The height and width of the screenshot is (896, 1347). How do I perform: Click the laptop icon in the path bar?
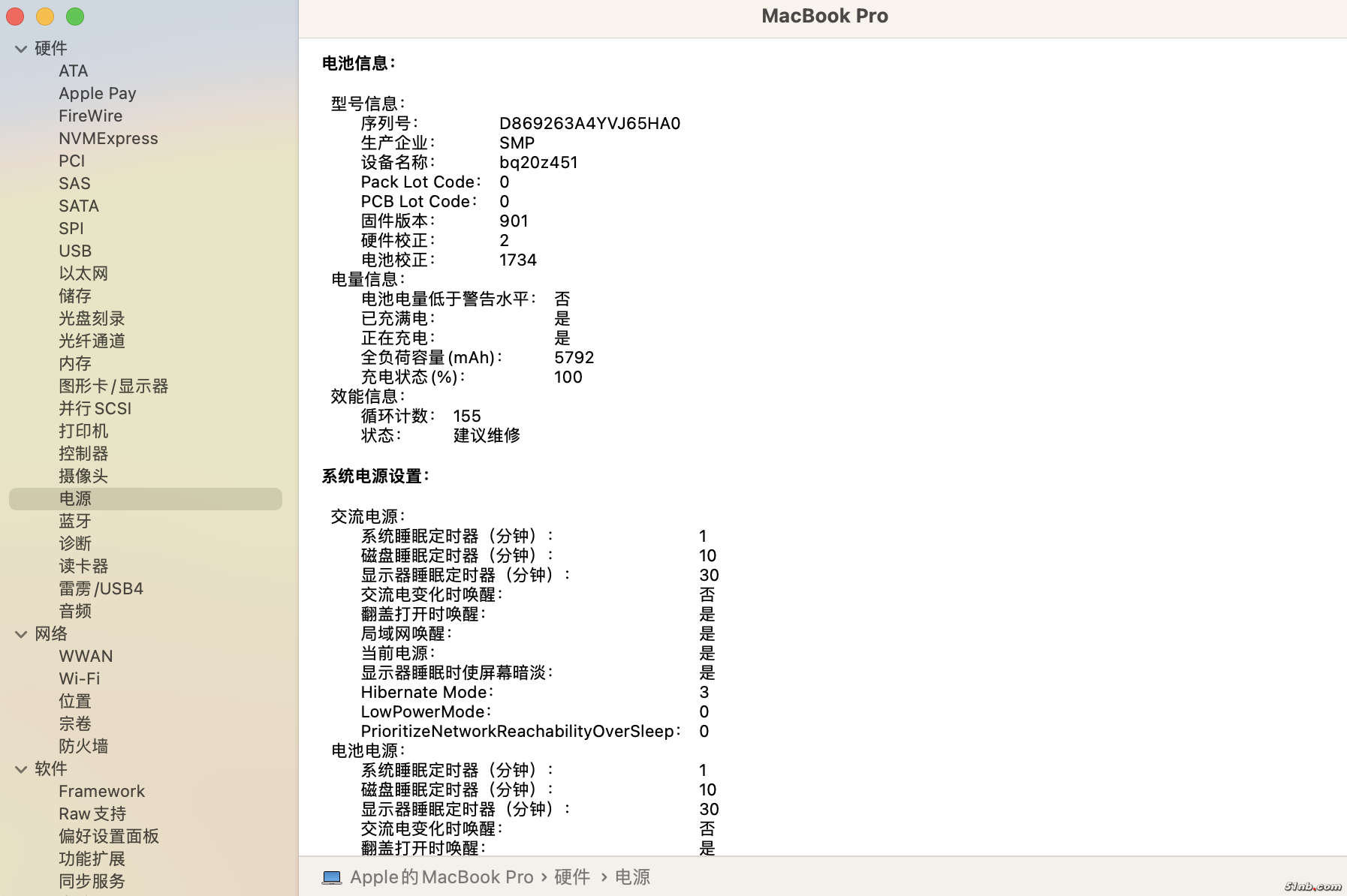pyautogui.click(x=332, y=877)
